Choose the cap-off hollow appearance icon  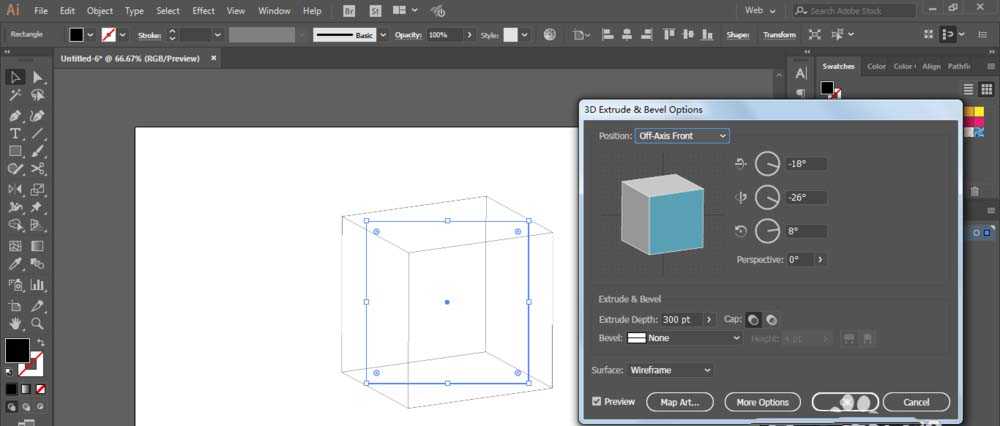[772, 319]
